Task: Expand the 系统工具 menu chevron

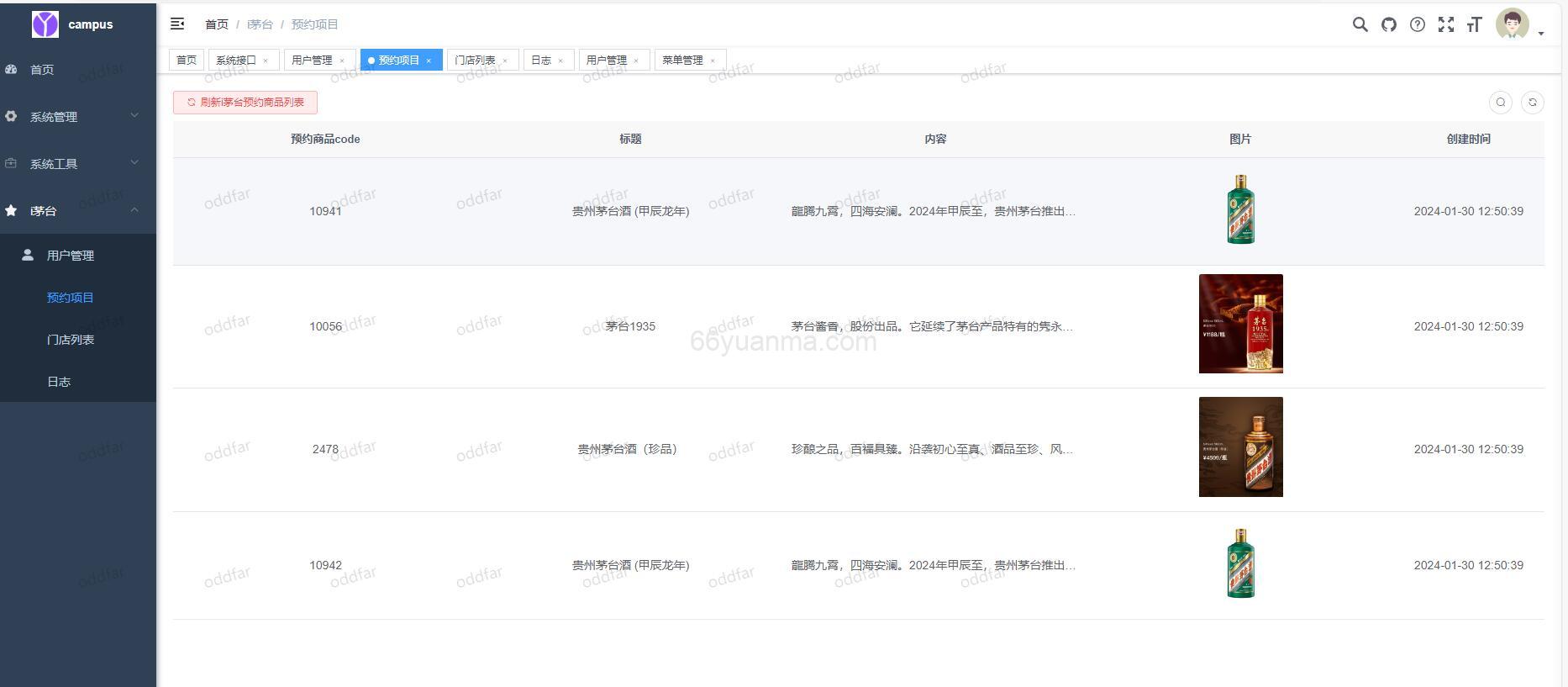Action: click(x=134, y=162)
